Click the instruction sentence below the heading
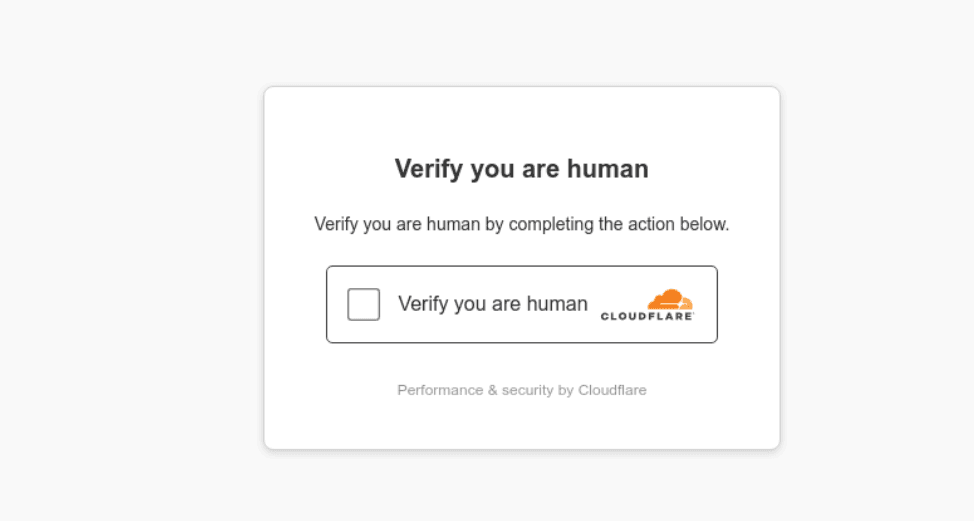Screen dimensions: 974x521 coord(521,224)
